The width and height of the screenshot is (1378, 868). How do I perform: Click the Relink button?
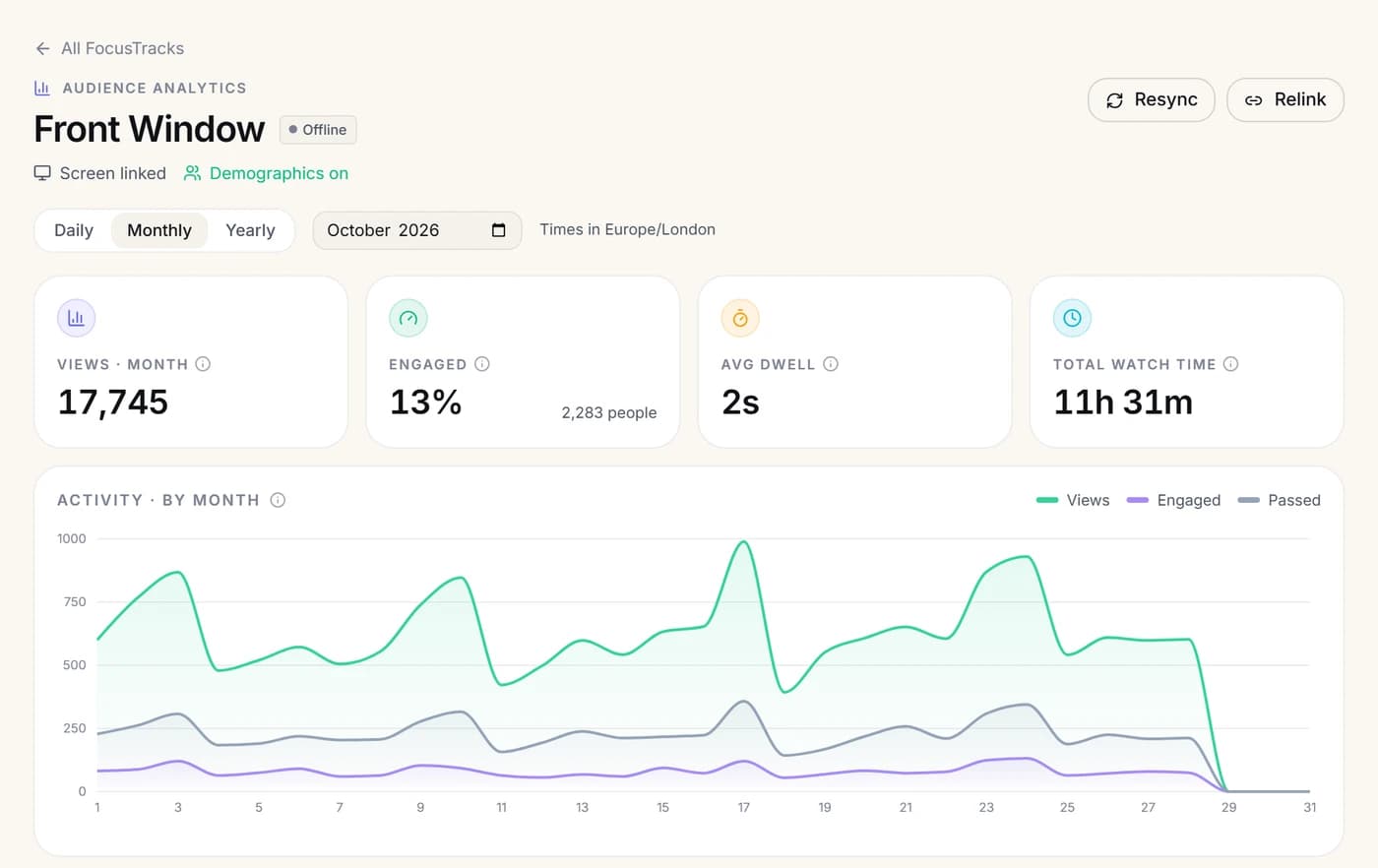[1285, 99]
